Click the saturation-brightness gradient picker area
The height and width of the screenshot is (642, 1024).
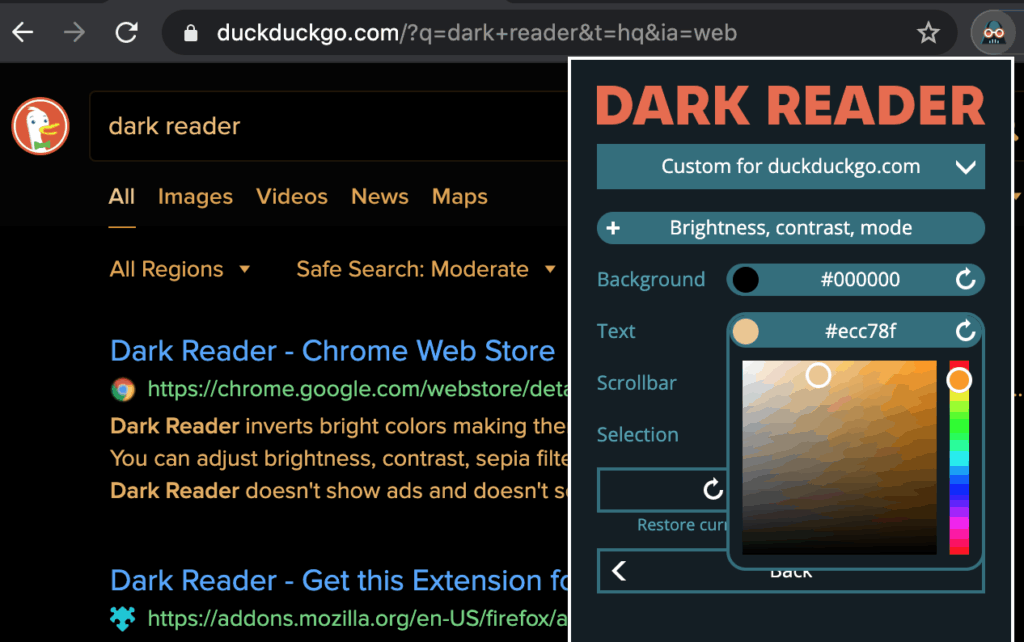pyautogui.click(x=839, y=458)
